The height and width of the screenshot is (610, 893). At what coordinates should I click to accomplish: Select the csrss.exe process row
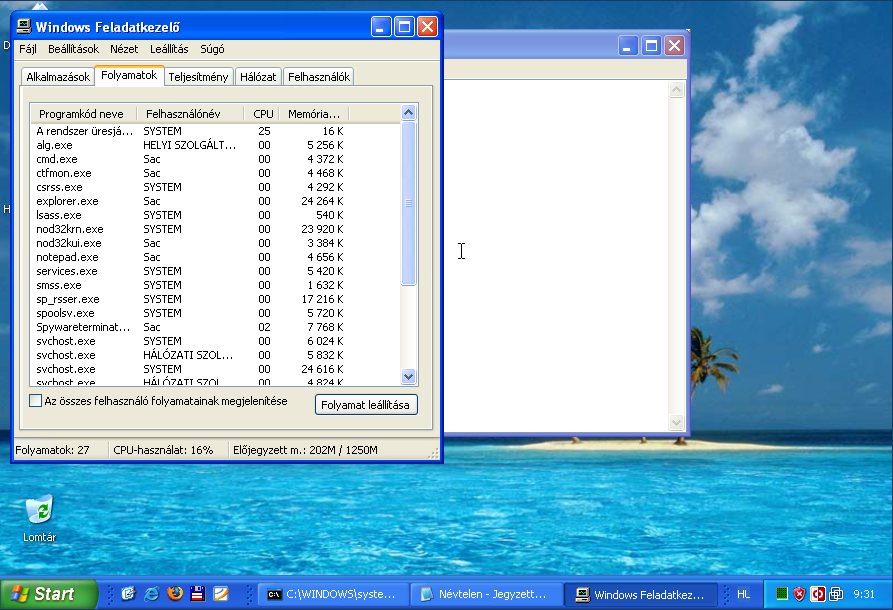pyautogui.click(x=216, y=187)
